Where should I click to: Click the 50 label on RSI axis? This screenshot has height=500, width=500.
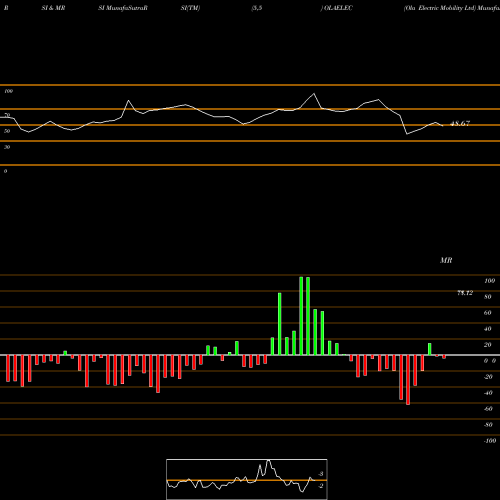click(x=7, y=131)
